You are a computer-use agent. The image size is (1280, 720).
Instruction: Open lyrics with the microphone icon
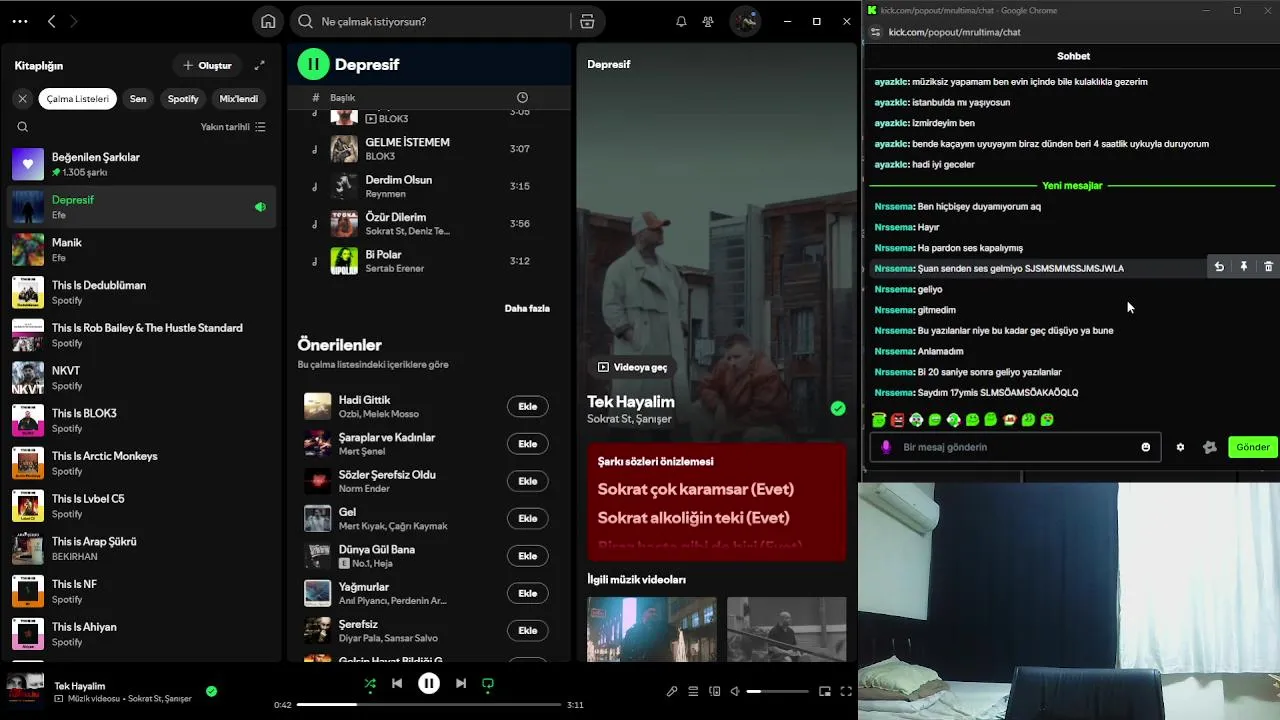click(672, 691)
